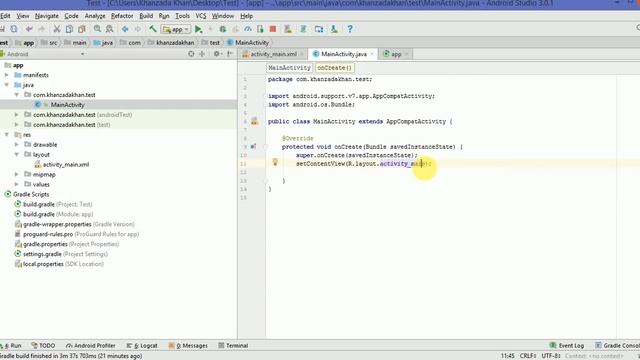Open the Run tool window button
640x360 pixels.
(12, 345)
